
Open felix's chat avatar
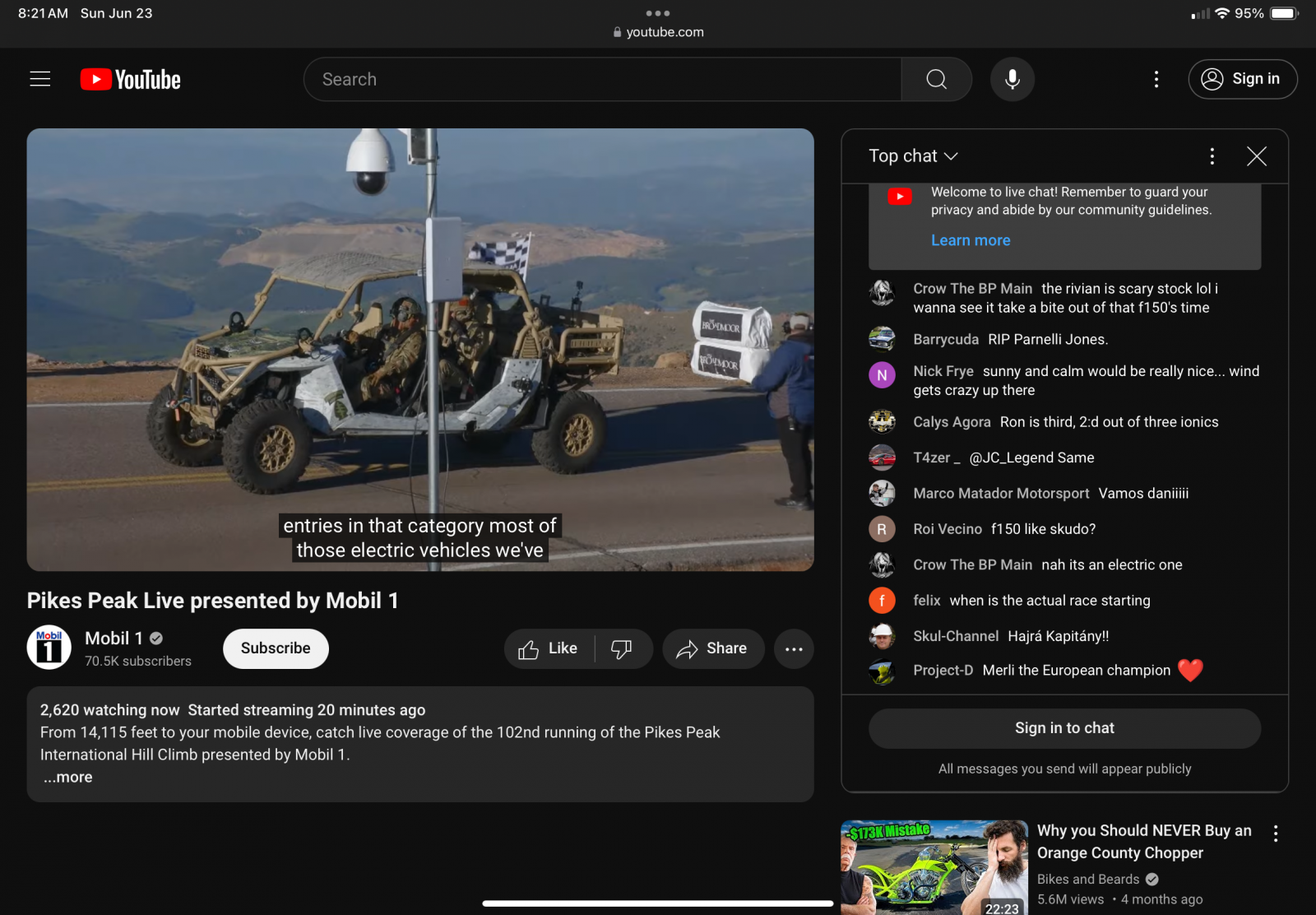[x=883, y=601]
